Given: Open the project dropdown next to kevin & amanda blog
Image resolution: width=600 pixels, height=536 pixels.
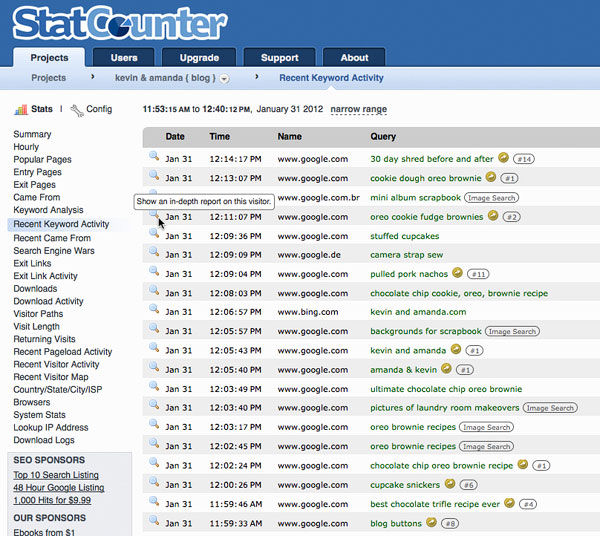Looking at the screenshot, I should click(225, 79).
